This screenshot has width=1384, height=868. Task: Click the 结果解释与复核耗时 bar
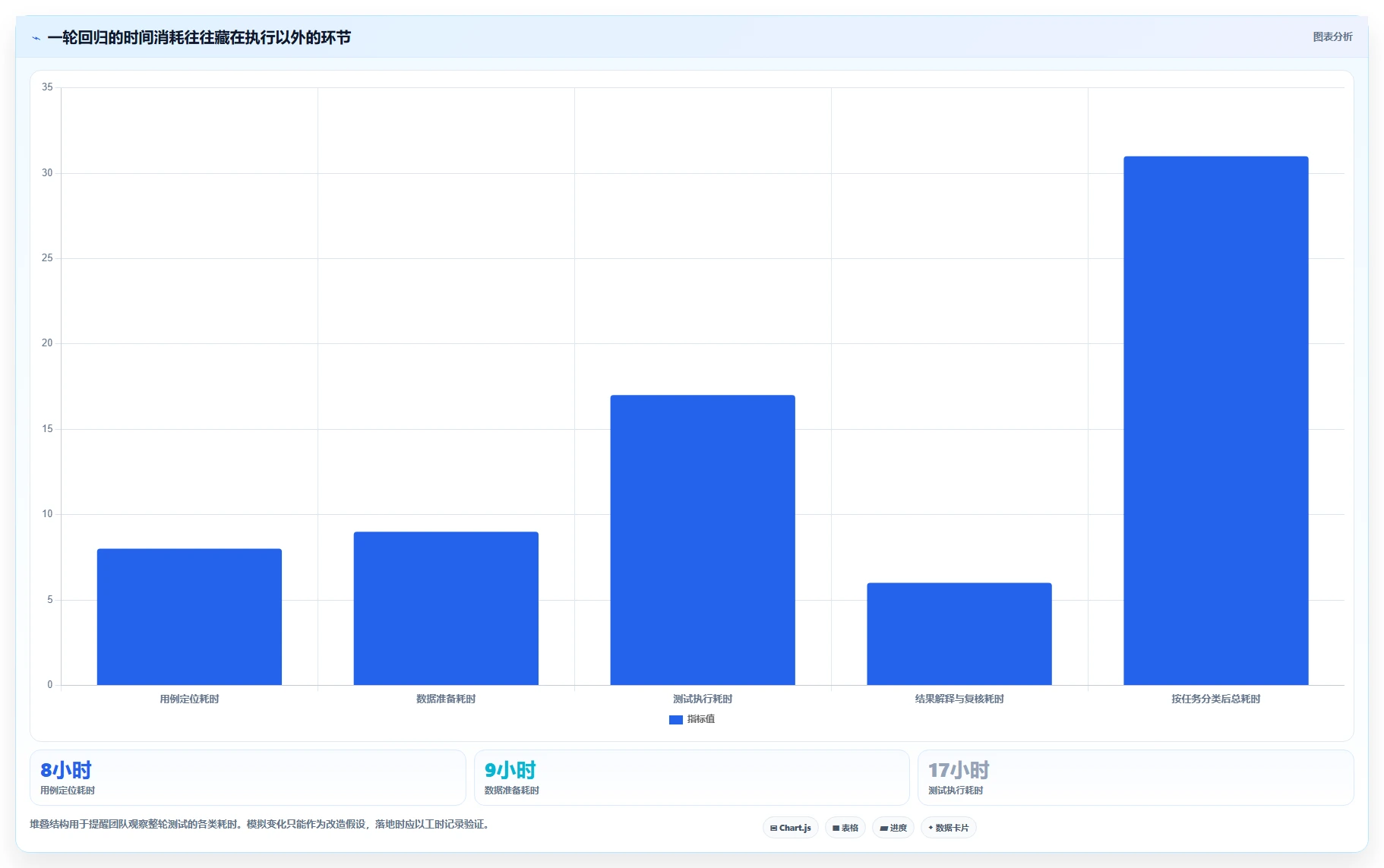click(959, 634)
